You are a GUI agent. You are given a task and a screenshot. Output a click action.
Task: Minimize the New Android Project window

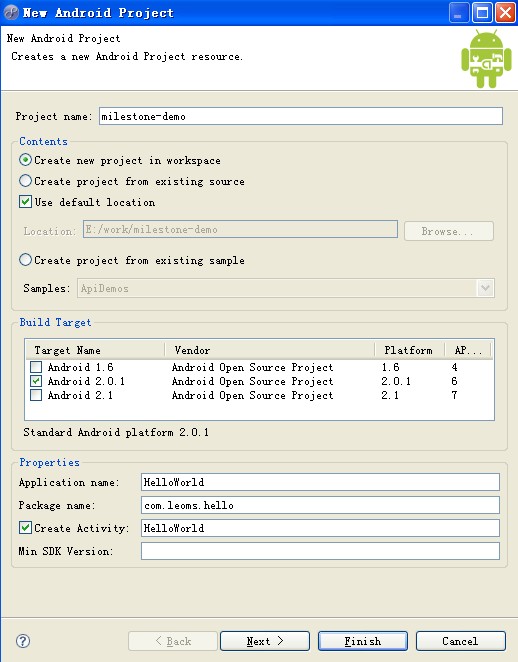point(459,12)
